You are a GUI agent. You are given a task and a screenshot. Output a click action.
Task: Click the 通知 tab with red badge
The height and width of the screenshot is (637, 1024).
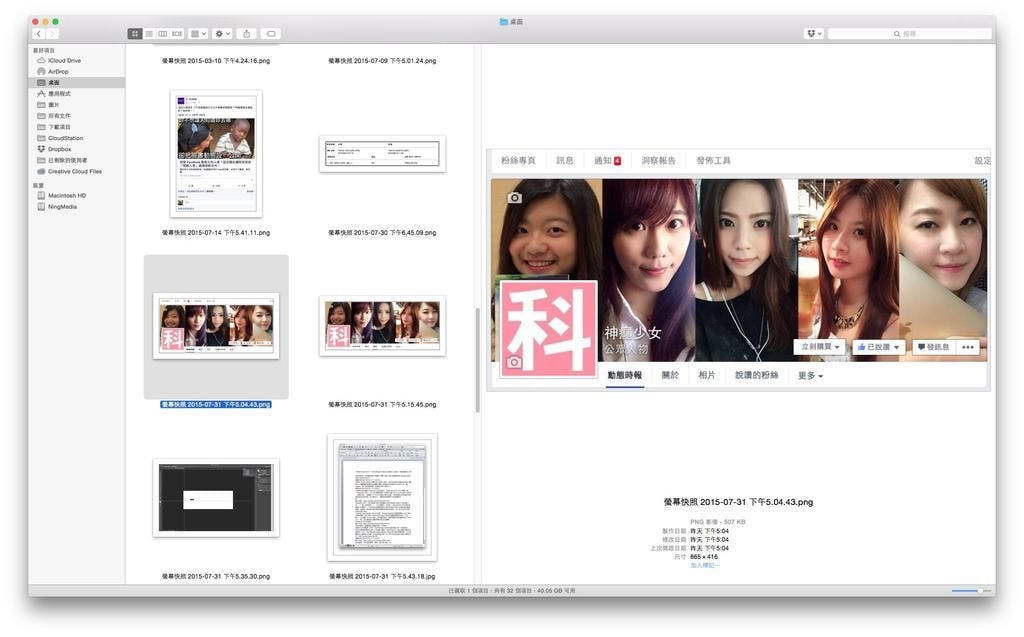pos(607,160)
